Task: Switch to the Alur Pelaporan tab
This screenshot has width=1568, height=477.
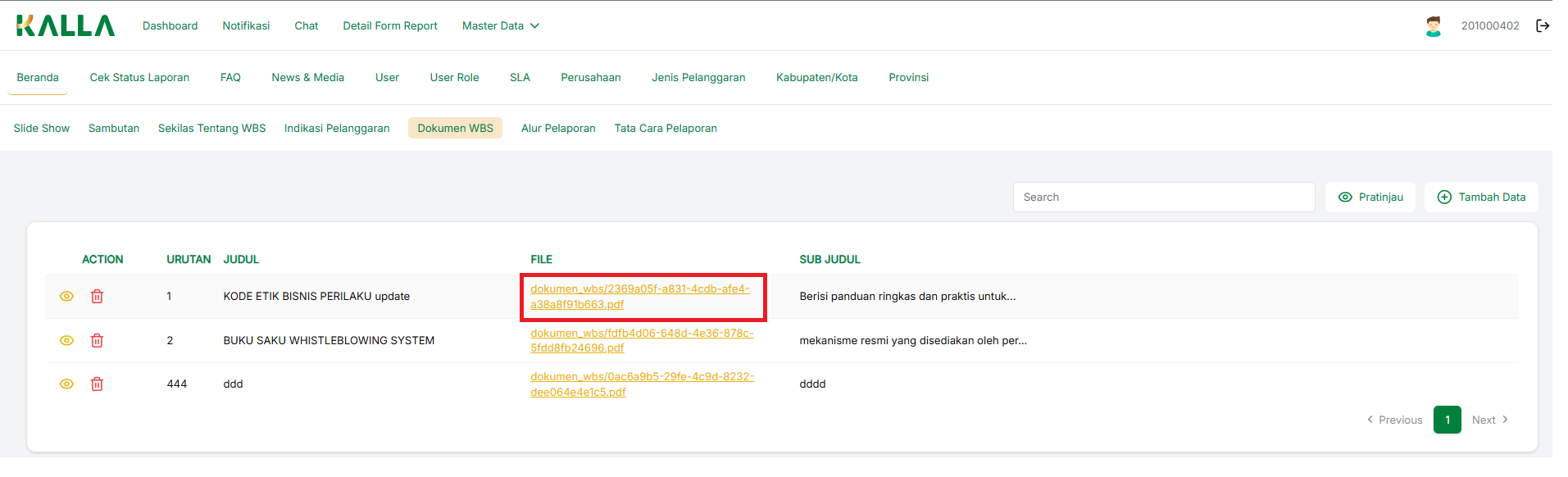Action: [558, 129]
